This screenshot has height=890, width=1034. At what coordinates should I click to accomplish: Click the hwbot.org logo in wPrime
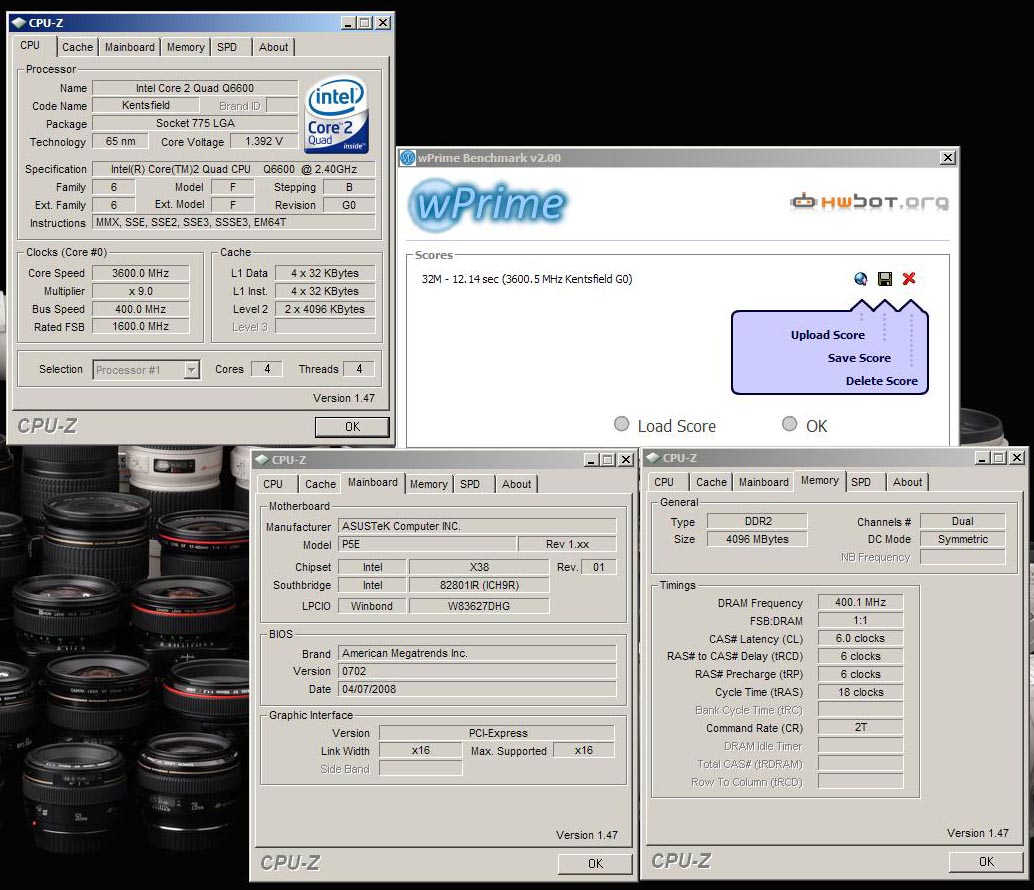point(869,201)
